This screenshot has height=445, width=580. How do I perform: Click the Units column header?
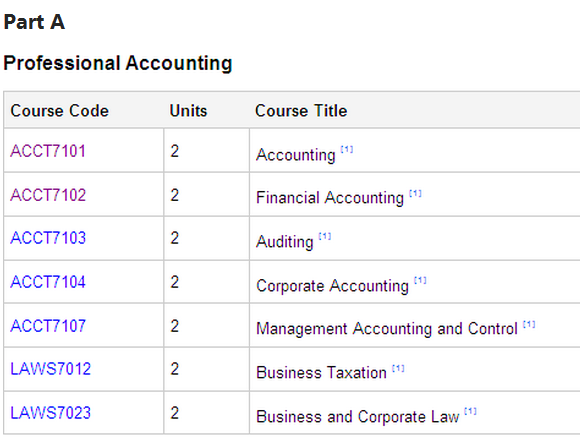pos(188,111)
